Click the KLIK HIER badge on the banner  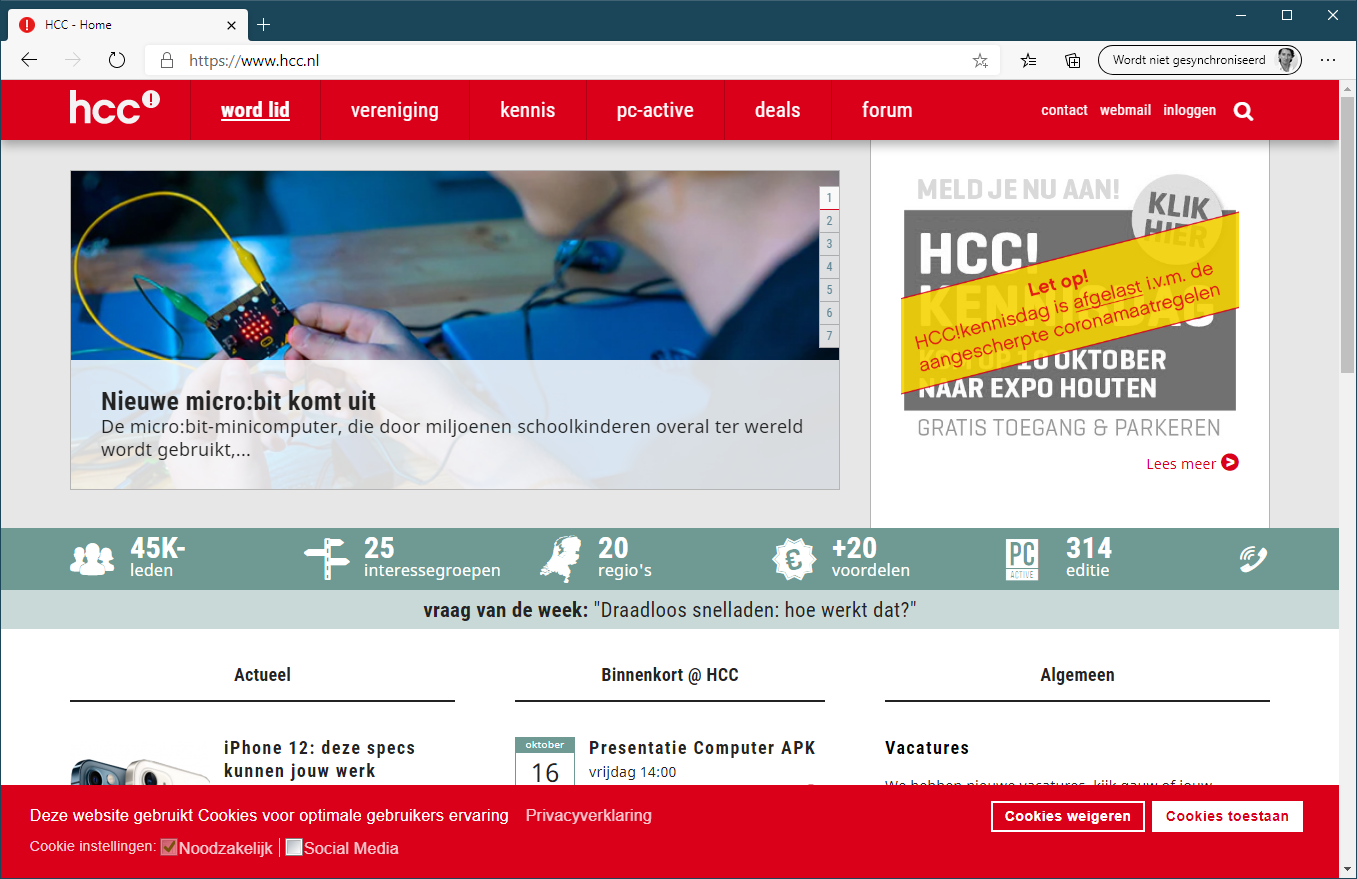pos(1178,218)
